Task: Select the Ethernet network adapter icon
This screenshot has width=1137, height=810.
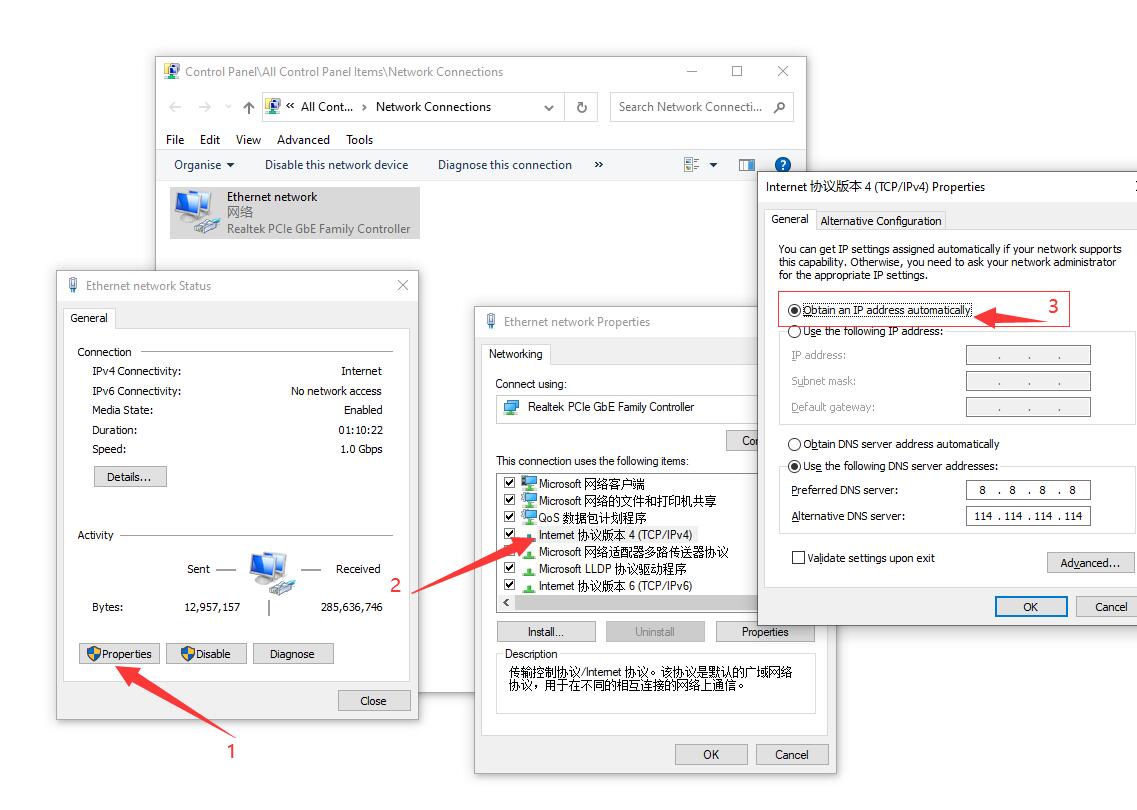Action: pyautogui.click(x=195, y=211)
